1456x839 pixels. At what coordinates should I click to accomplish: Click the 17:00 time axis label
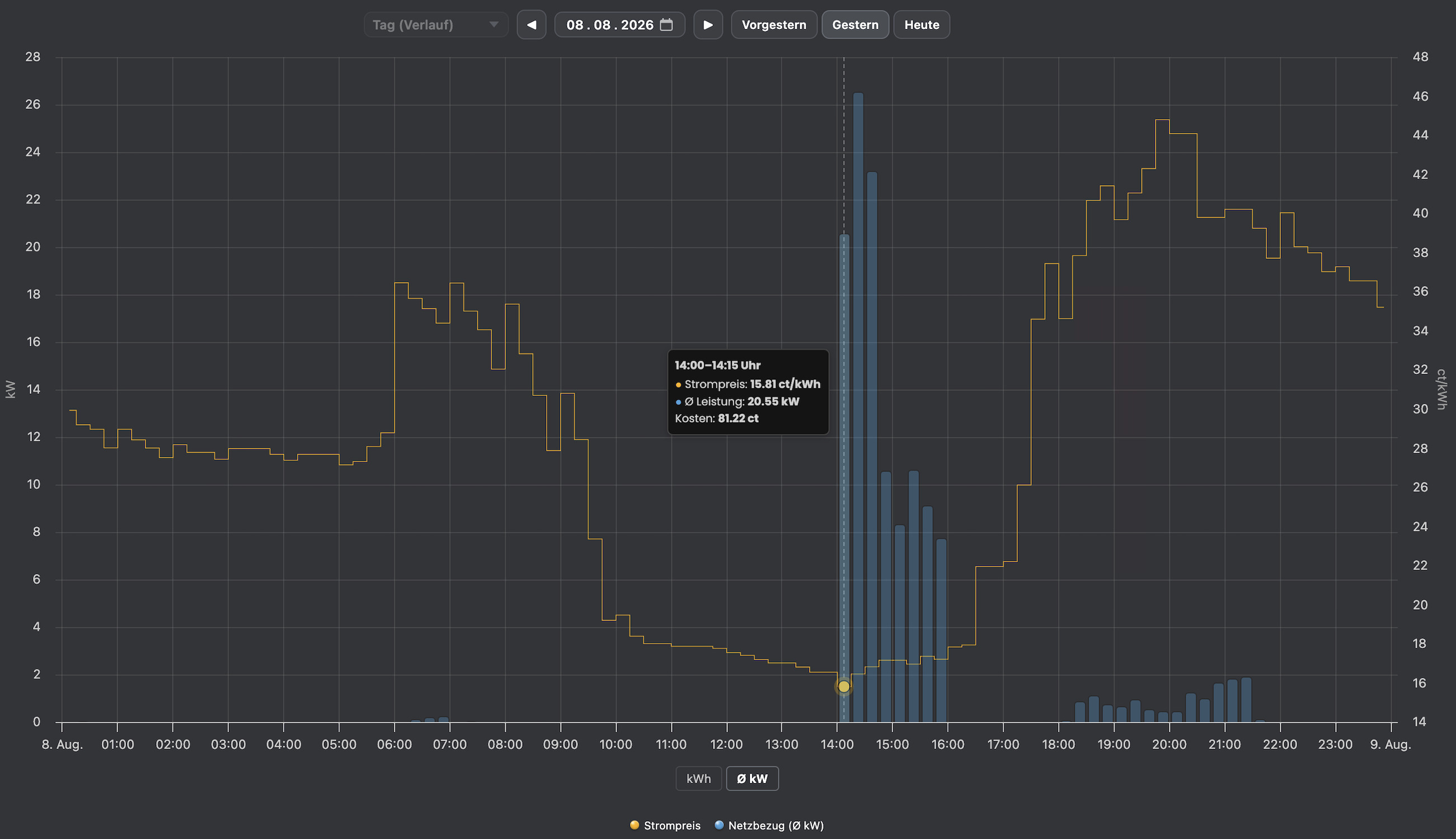[1003, 744]
